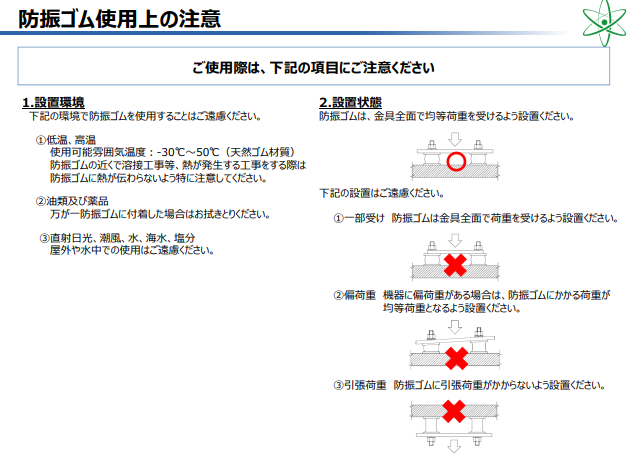
Task: Click the down arrow above the 一部受け diagram
Action: click(x=455, y=241)
